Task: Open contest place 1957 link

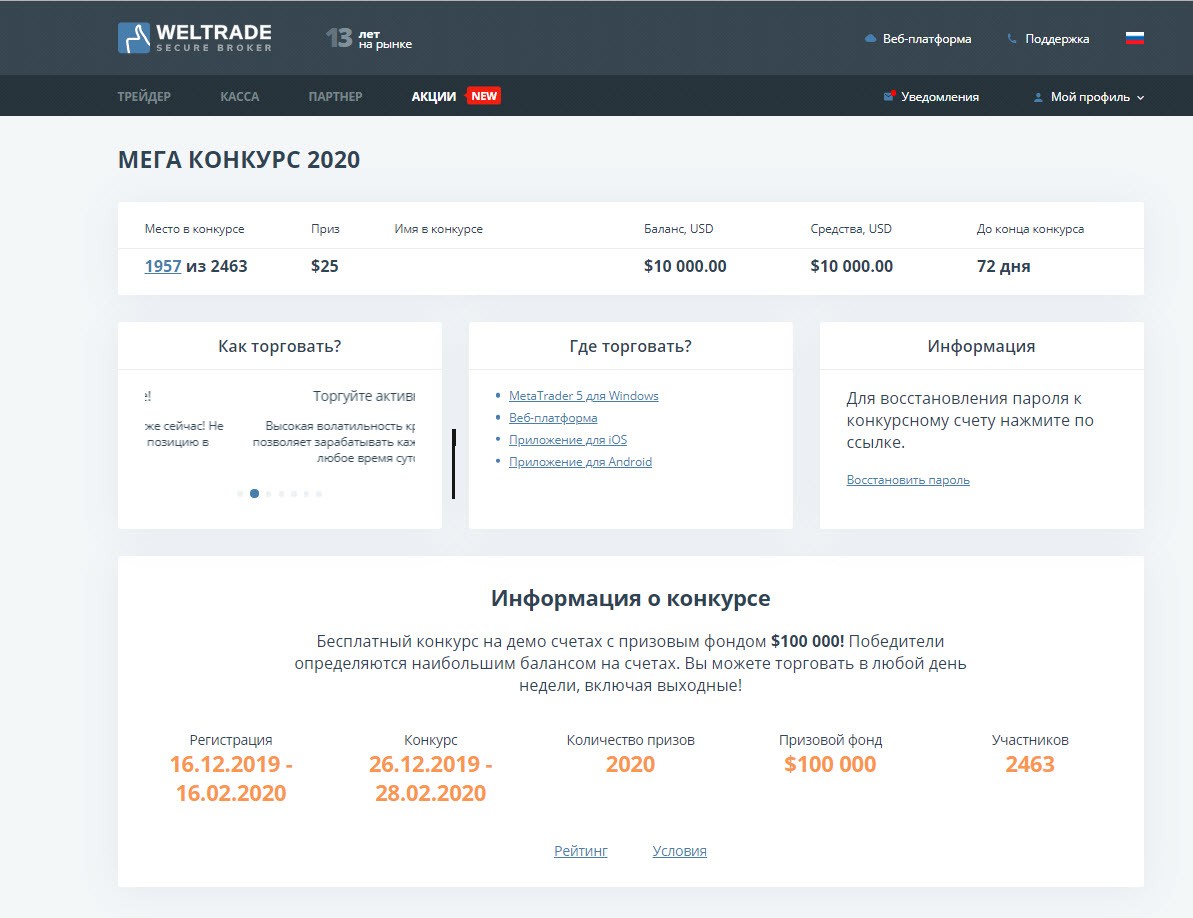Action: [x=162, y=266]
